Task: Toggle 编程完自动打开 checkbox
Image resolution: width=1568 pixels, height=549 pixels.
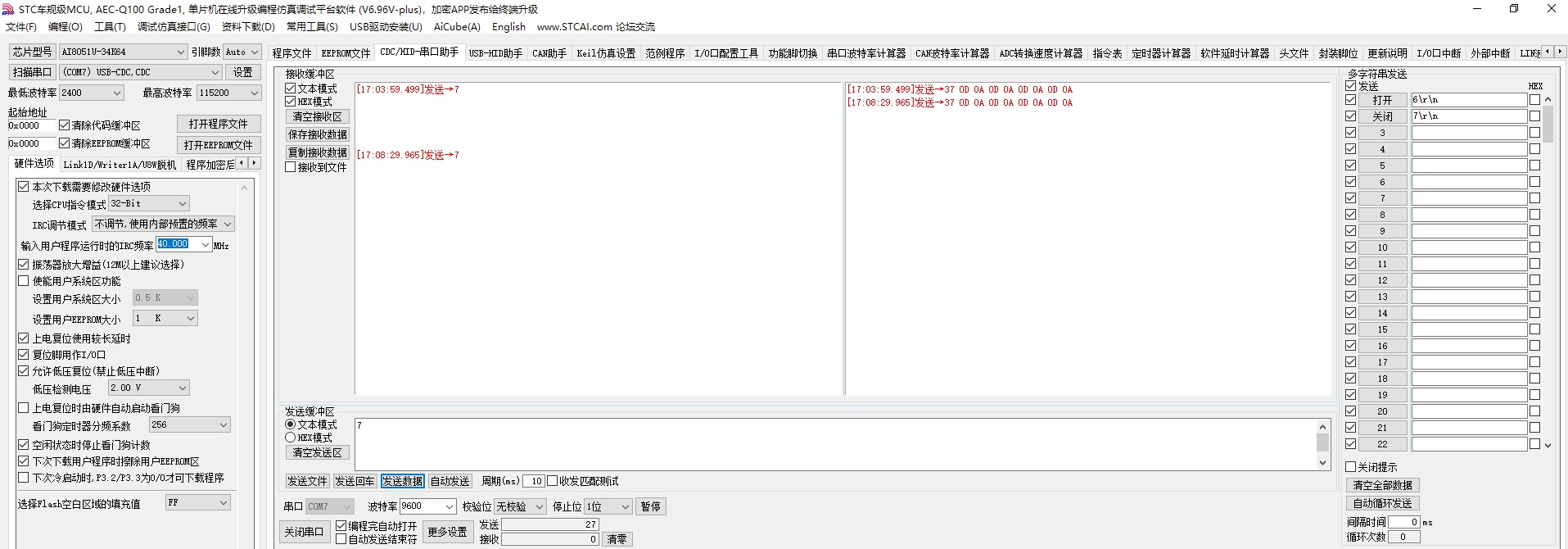Action: [341, 526]
